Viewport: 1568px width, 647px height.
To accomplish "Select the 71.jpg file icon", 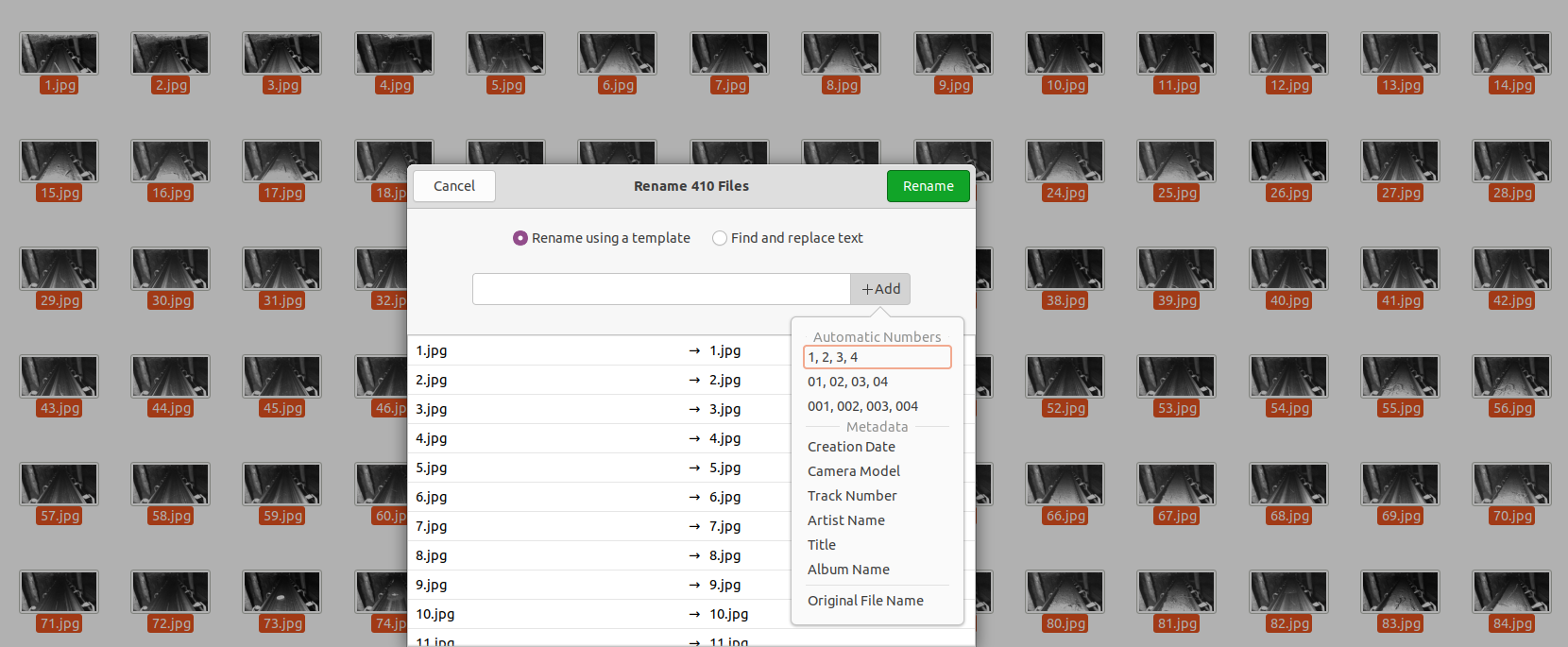I will tap(59, 592).
